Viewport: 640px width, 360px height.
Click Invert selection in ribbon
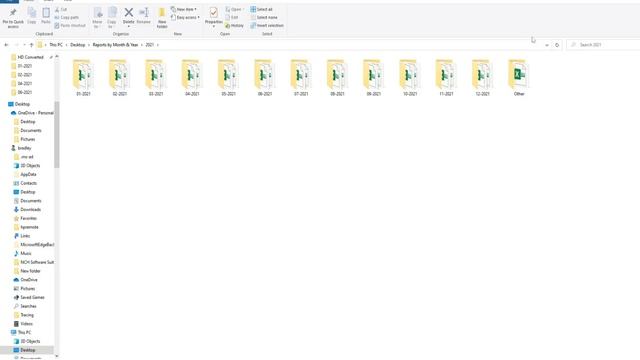267,26
